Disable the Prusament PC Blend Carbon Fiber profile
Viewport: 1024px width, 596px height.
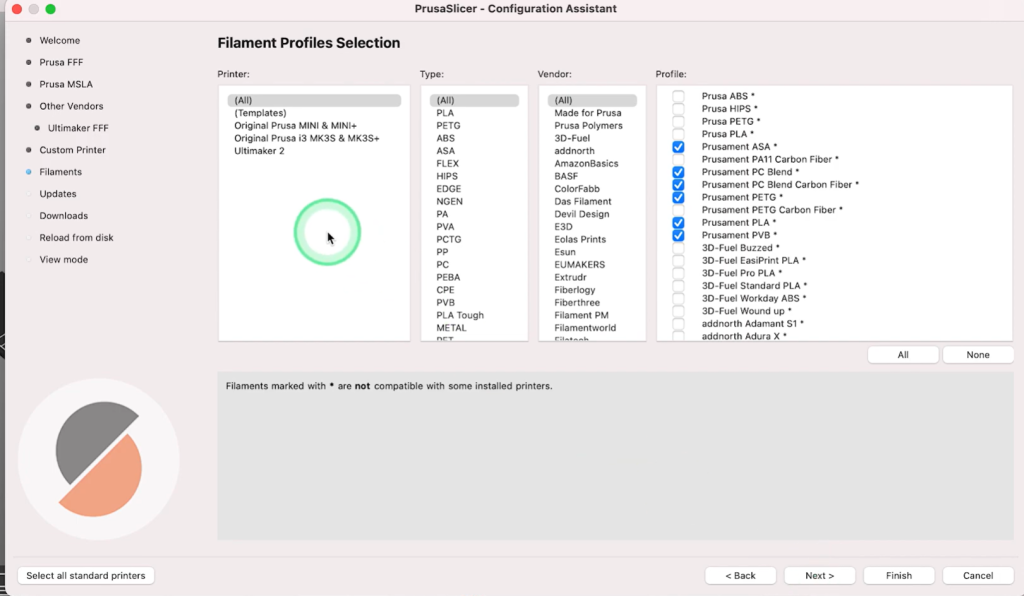(678, 185)
